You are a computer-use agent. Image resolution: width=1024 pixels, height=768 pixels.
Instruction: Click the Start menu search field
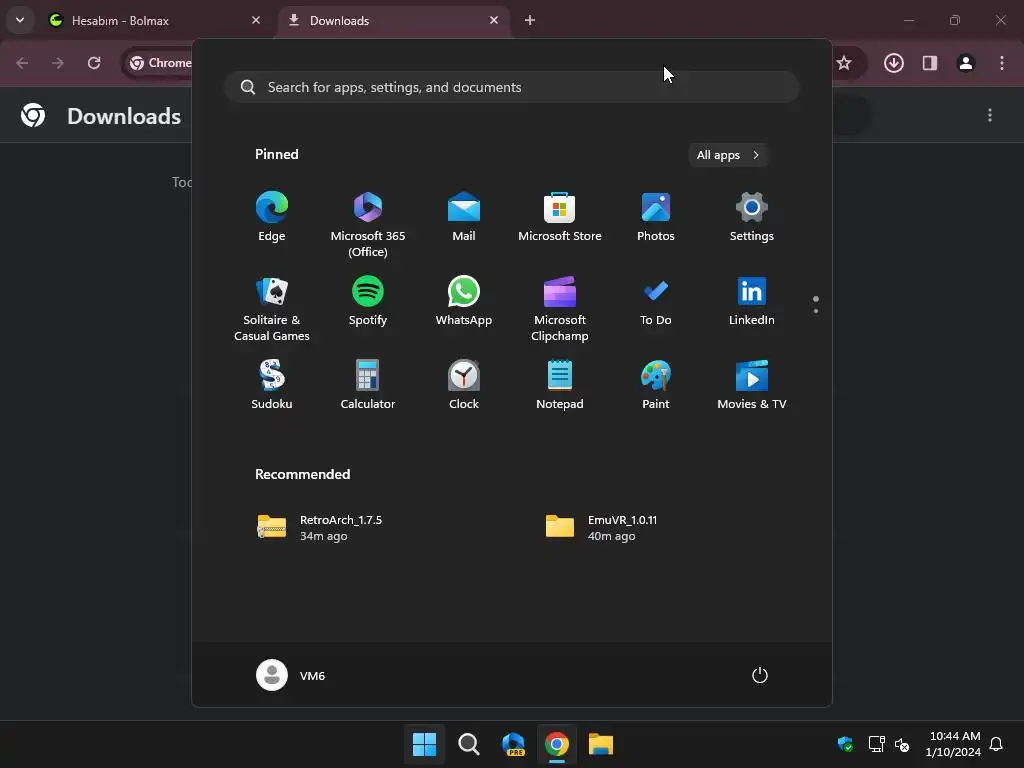[512, 88]
